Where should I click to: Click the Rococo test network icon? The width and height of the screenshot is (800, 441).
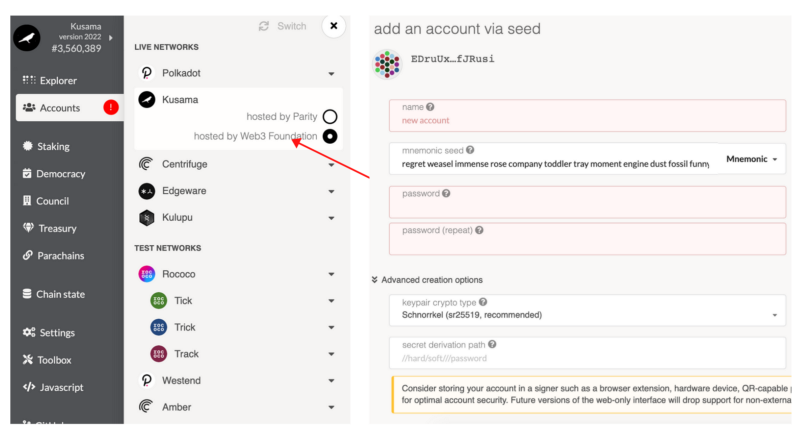coord(146,274)
